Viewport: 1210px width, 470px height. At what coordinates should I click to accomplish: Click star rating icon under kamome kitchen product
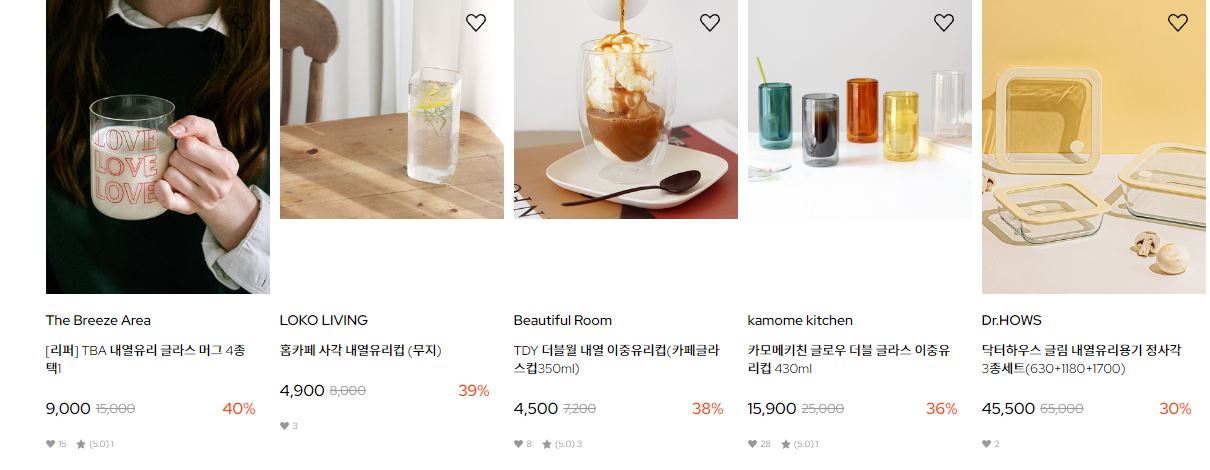click(x=786, y=444)
